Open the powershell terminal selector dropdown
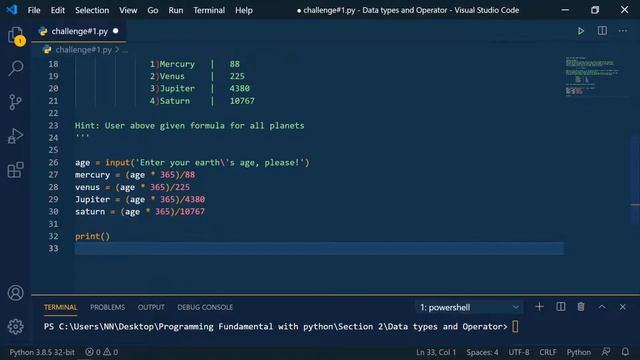640x360 pixels. coord(469,307)
